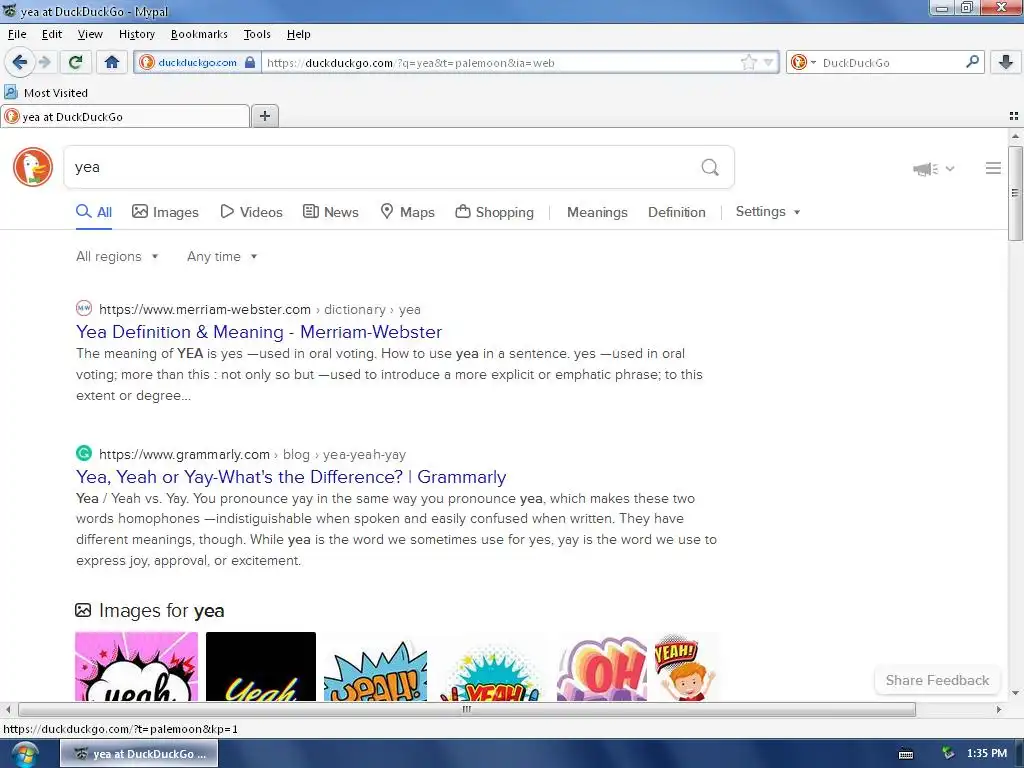Open the Definition tab
1024x768 pixels.
coord(677,212)
